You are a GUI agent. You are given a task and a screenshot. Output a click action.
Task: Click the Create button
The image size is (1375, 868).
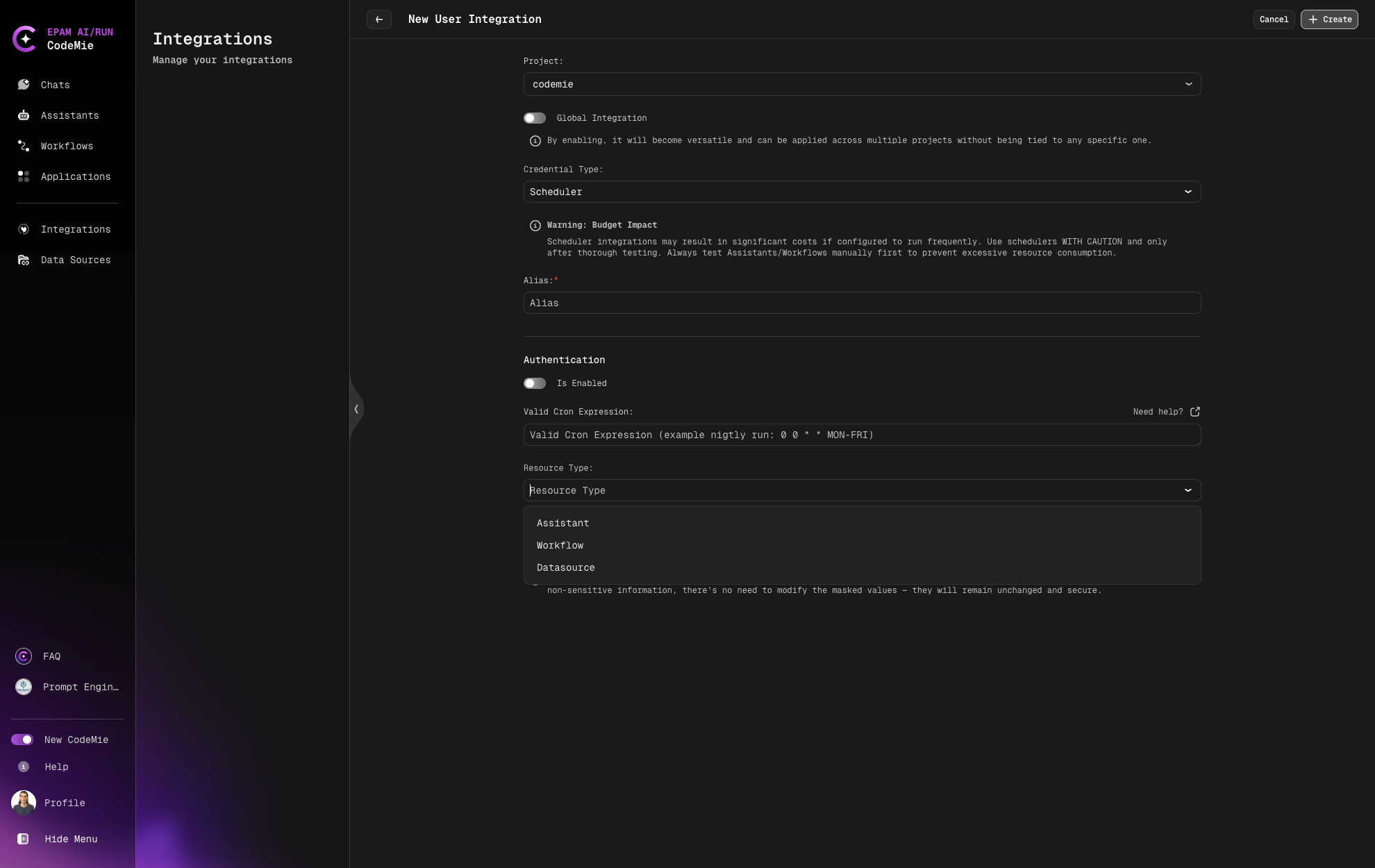[1328, 19]
